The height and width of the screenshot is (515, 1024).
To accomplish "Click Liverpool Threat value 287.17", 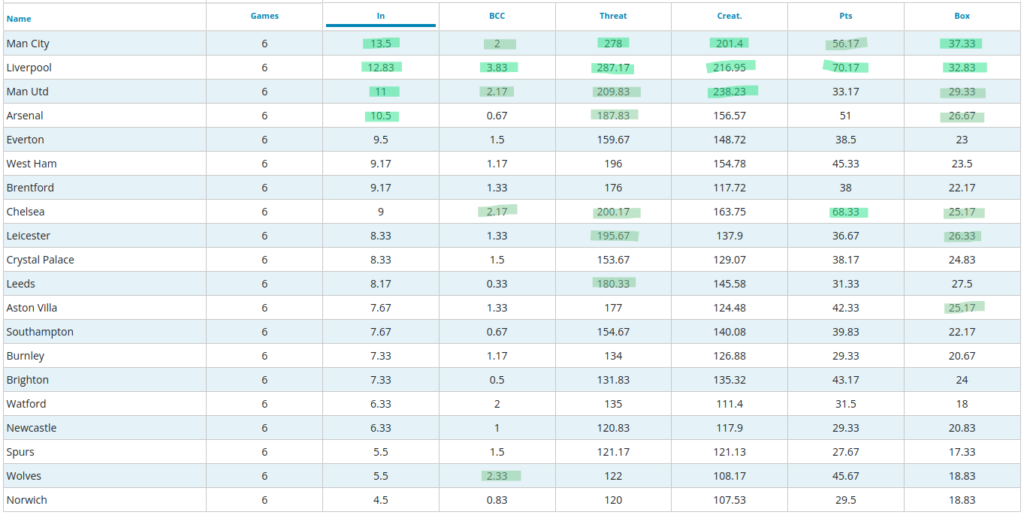I will coord(613,68).
